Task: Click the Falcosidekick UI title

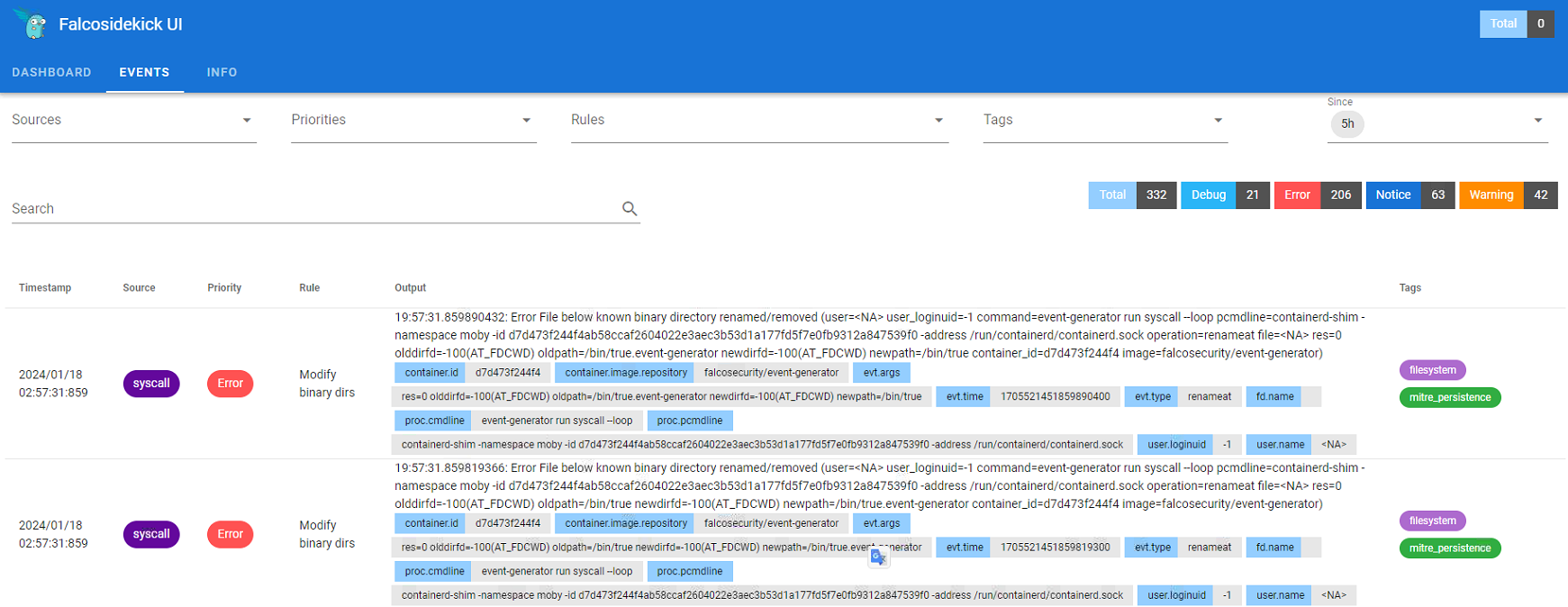Action: 121,24
